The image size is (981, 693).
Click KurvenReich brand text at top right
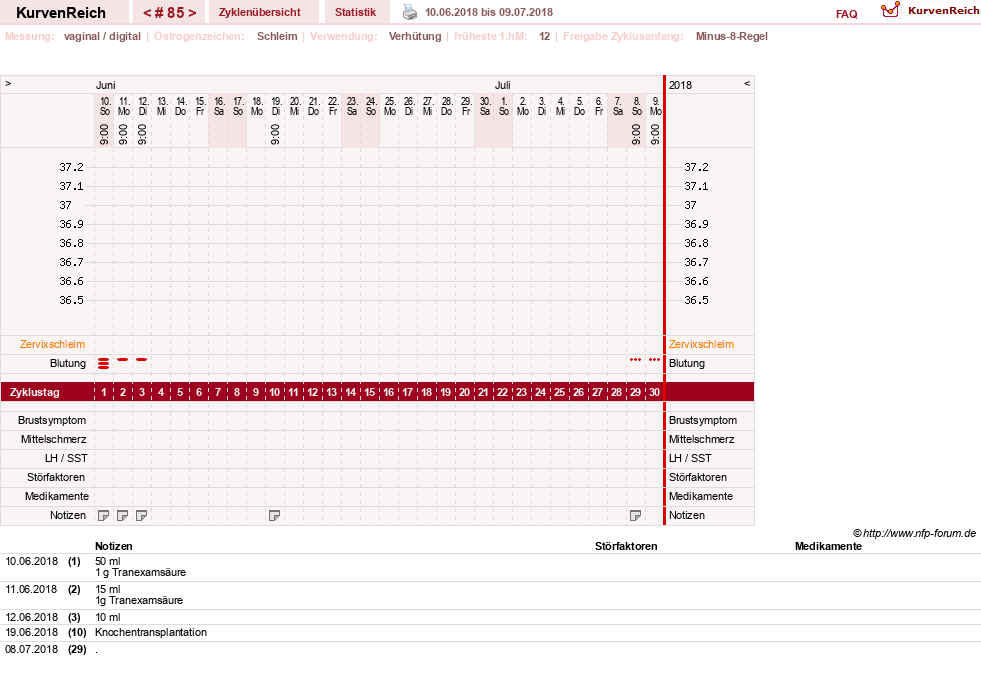(943, 11)
